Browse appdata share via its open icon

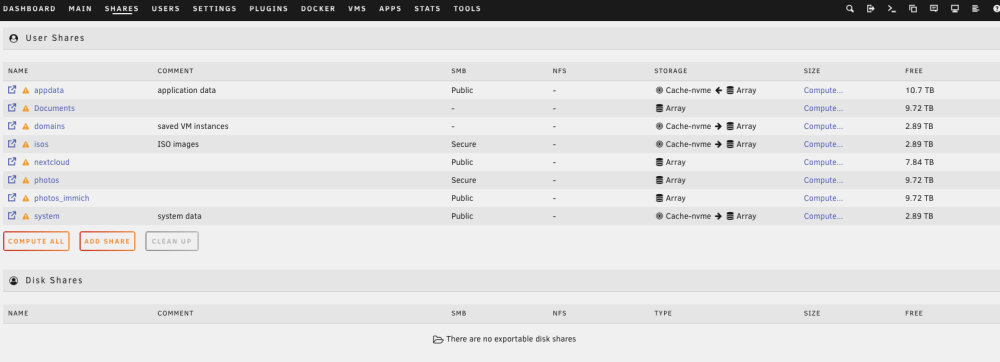11,90
